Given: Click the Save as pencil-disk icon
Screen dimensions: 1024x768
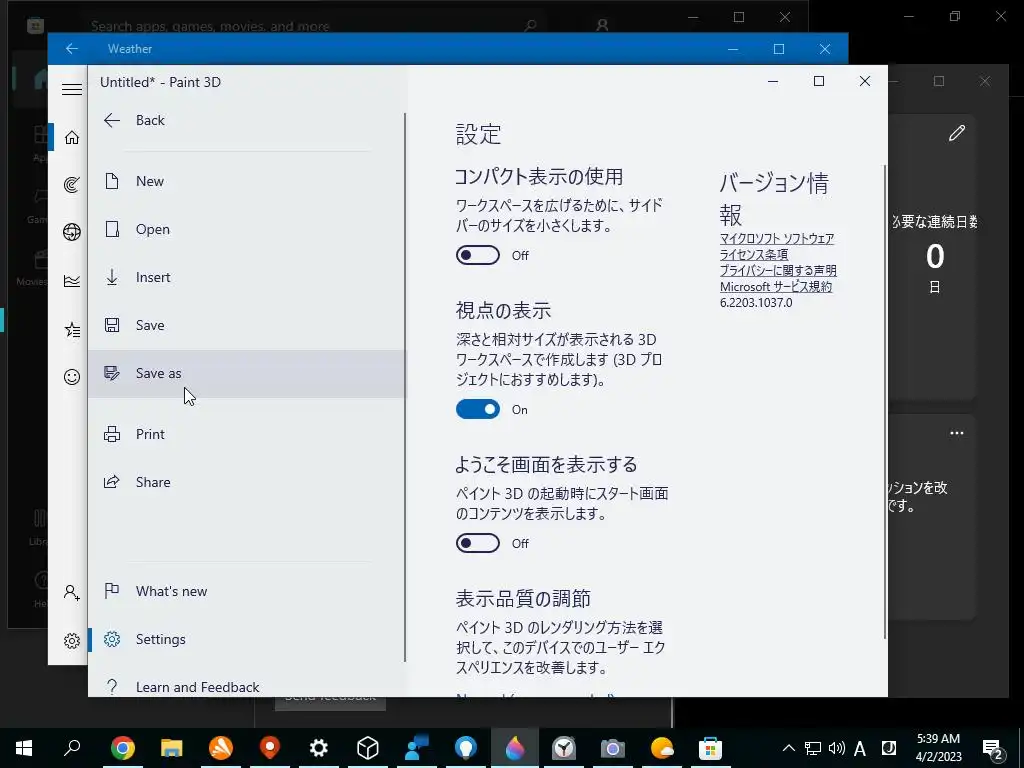Looking at the screenshot, I should (112, 373).
